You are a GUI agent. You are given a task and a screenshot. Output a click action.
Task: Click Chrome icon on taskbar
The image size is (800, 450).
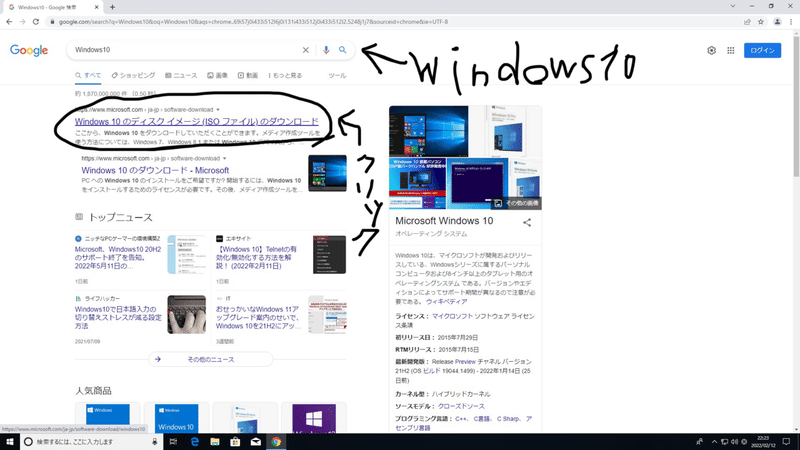coord(276,442)
